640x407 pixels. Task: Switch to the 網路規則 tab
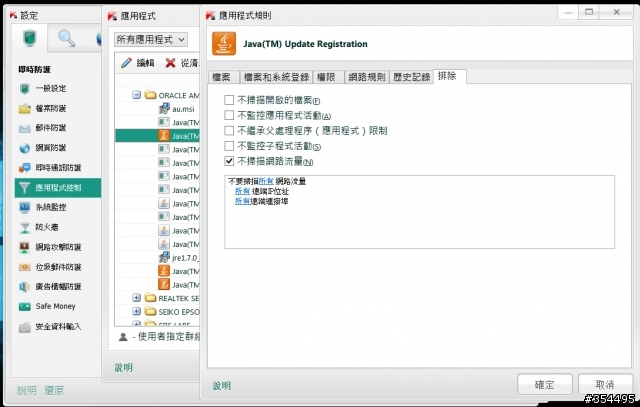coord(367,77)
